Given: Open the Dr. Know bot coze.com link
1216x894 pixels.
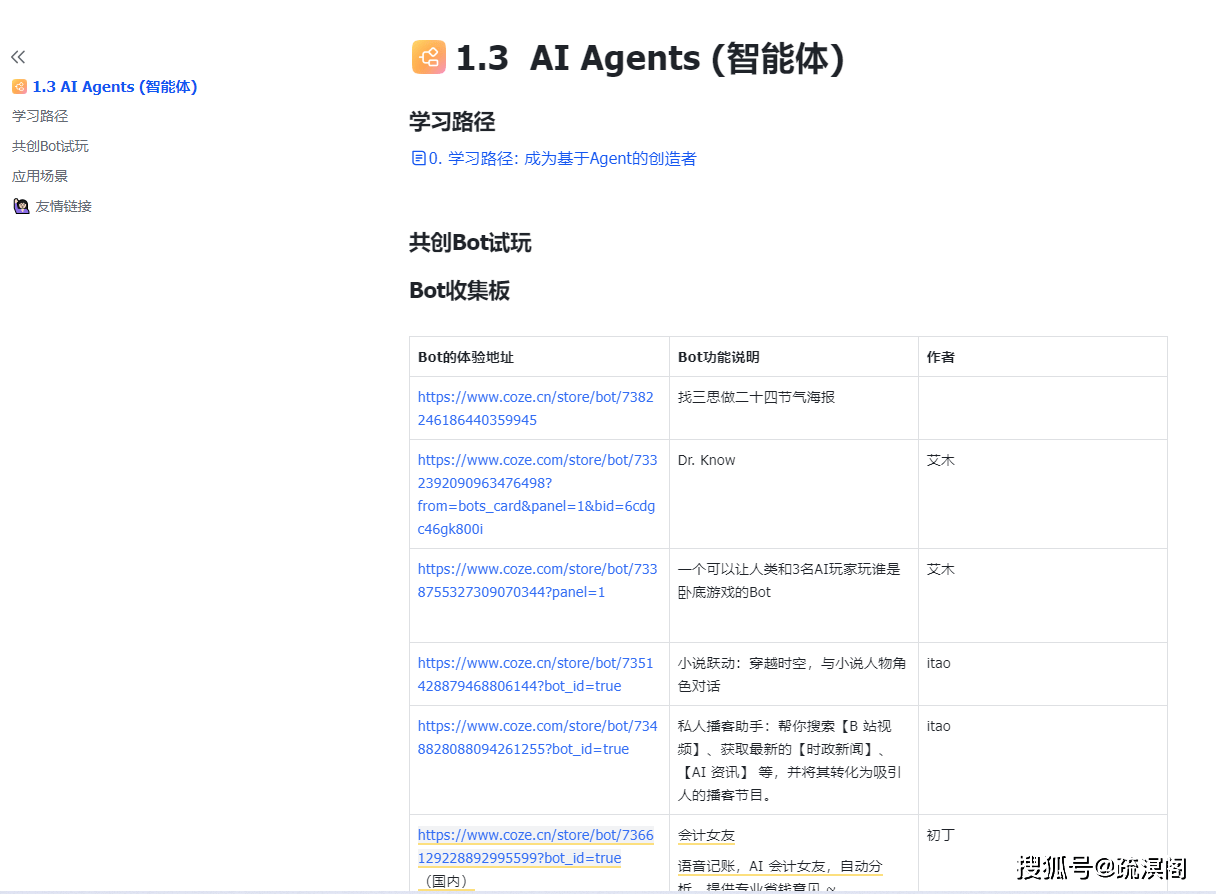Looking at the screenshot, I should point(537,494).
